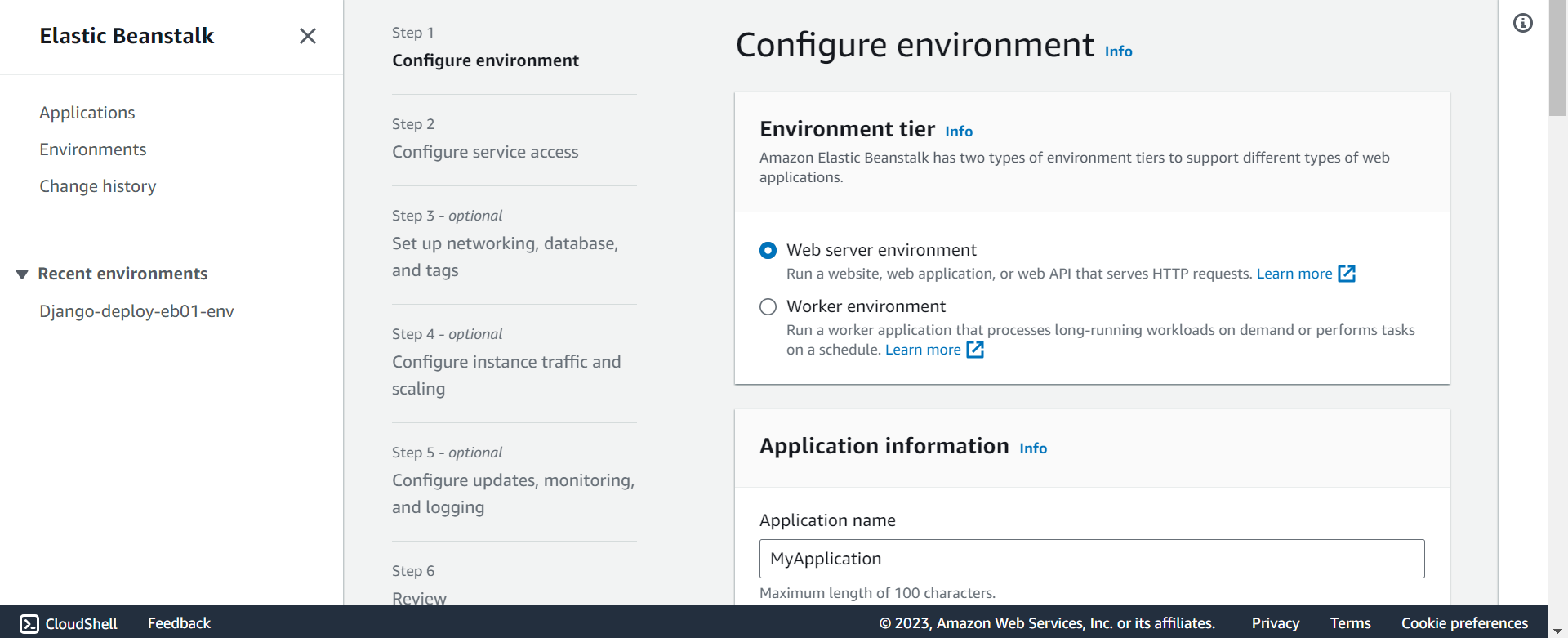This screenshot has height=638, width=1568.
Task: Click external link icon after Worker Learn more
Action: pyautogui.click(x=975, y=350)
